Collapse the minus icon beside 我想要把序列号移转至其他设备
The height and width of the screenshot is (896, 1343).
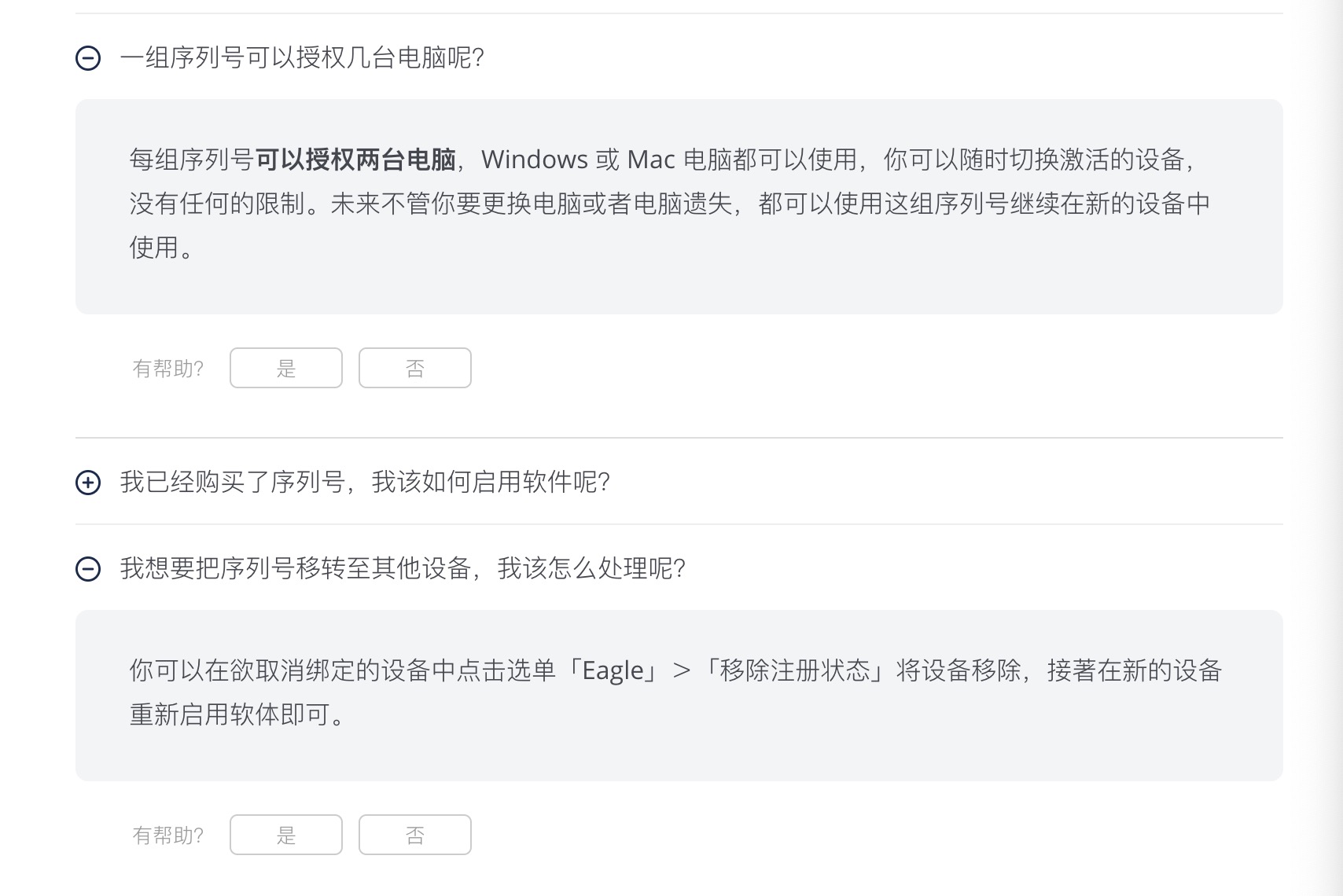point(88,569)
